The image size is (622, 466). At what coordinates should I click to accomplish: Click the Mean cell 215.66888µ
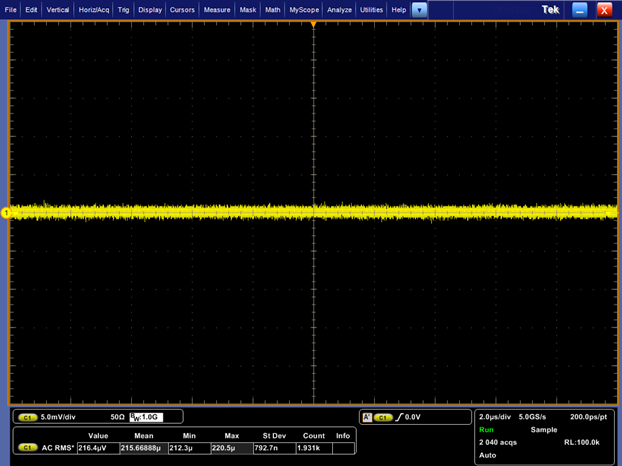tap(144, 448)
